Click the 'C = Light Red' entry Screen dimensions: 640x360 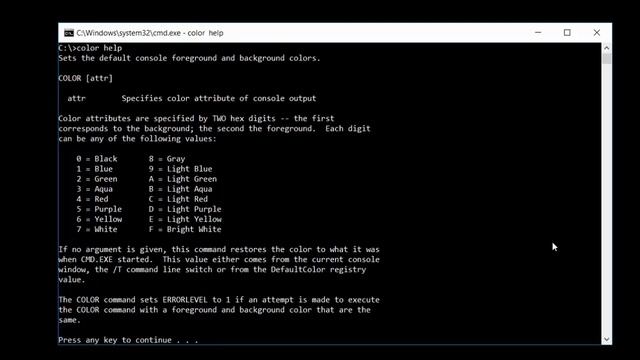(178, 199)
